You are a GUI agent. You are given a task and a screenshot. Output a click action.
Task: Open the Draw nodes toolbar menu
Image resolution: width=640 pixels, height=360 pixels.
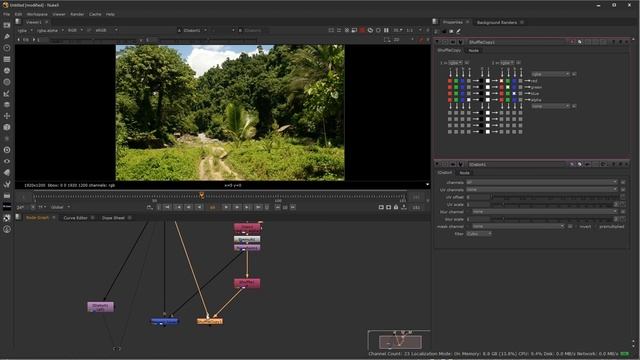point(7,37)
